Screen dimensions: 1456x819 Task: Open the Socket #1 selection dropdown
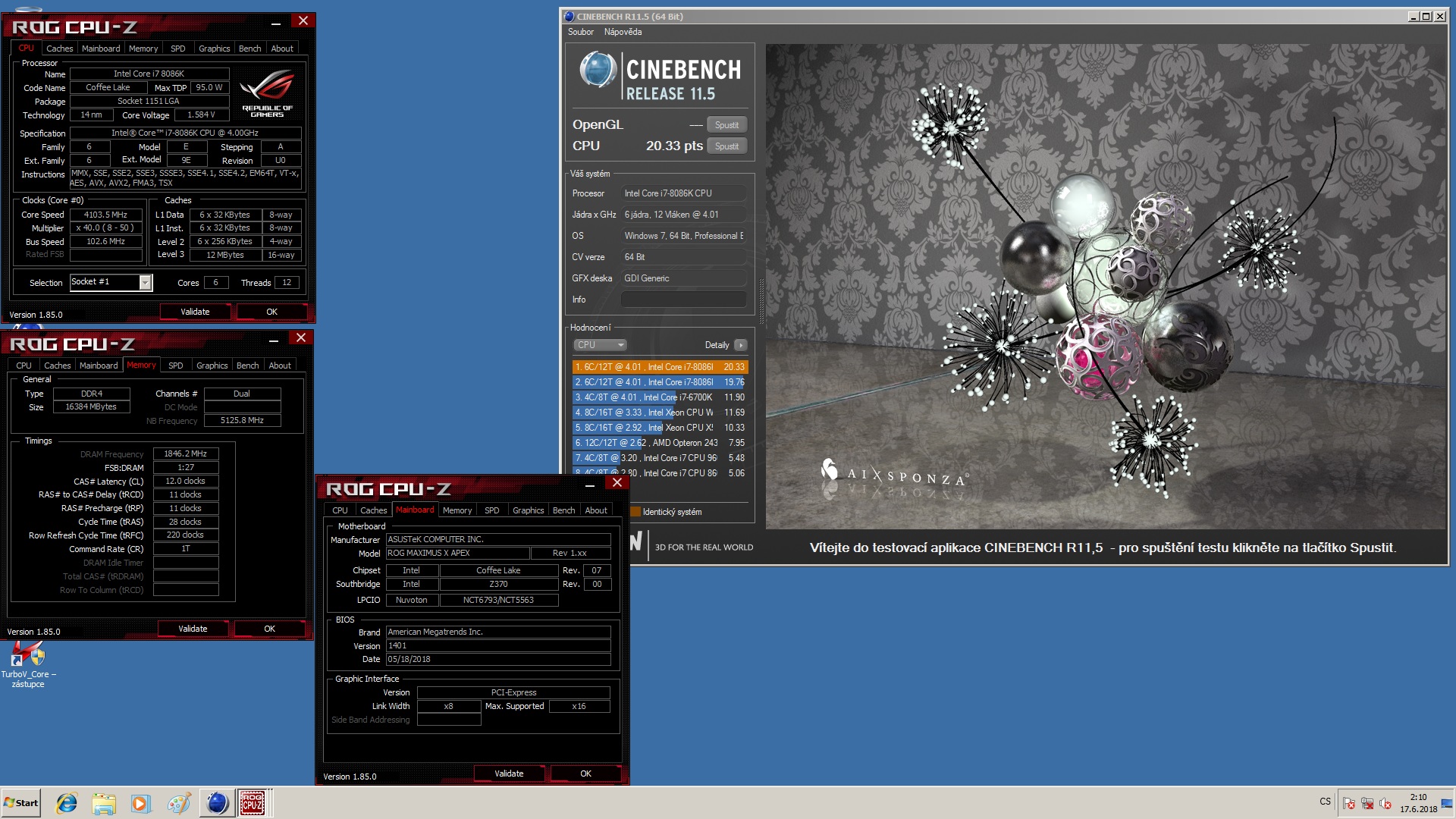coord(111,282)
